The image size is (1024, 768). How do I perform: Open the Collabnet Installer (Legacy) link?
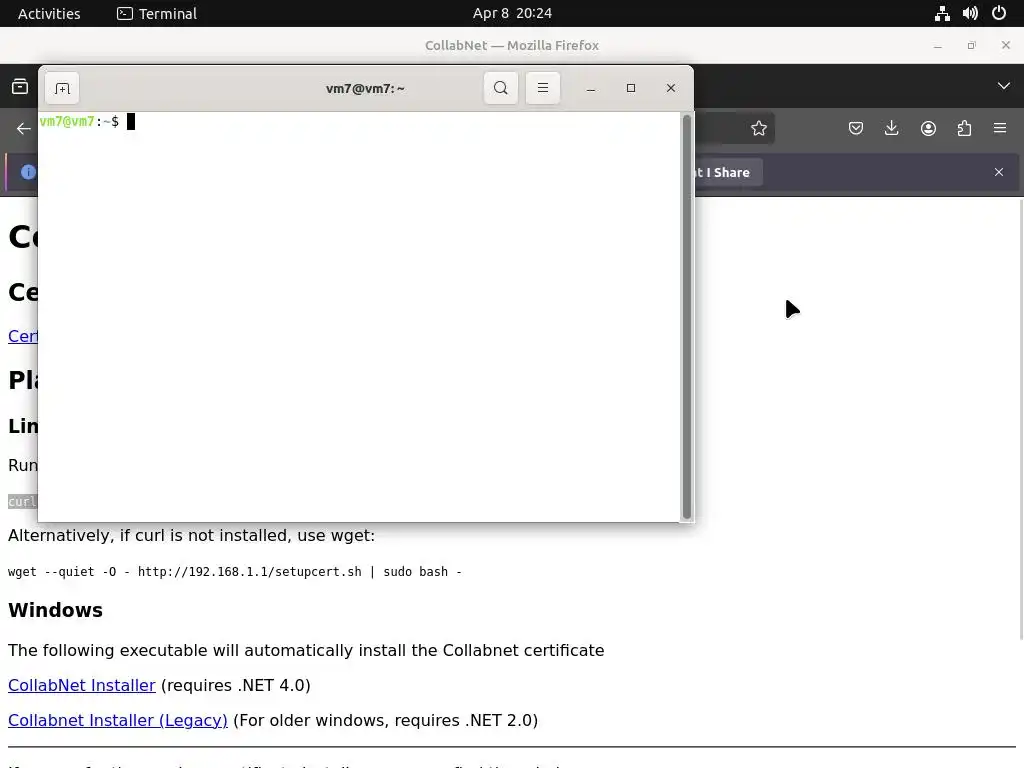(x=118, y=720)
